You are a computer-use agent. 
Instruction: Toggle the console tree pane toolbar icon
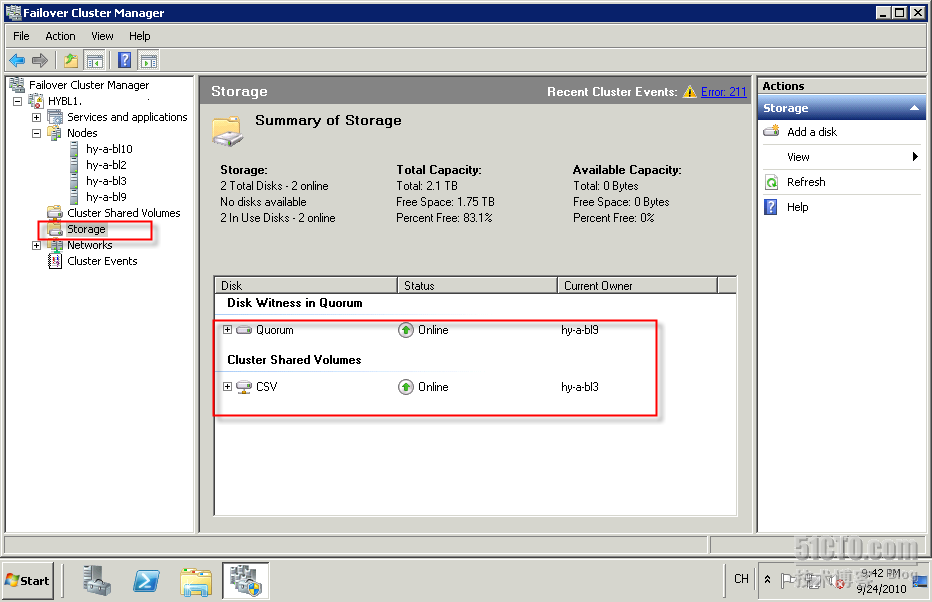pyautogui.click(x=95, y=60)
